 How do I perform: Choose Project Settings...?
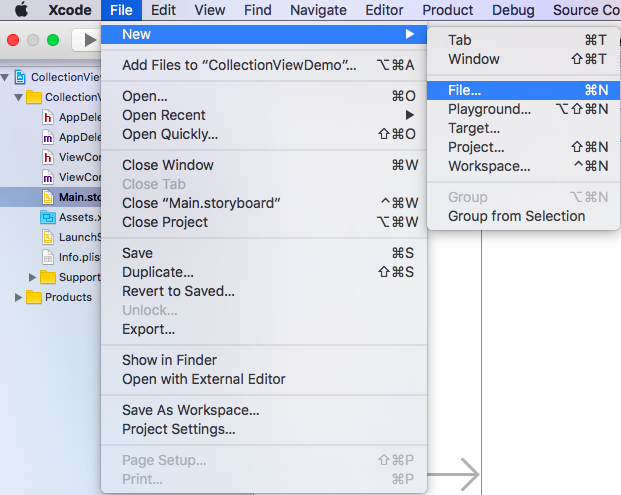pos(264,429)
